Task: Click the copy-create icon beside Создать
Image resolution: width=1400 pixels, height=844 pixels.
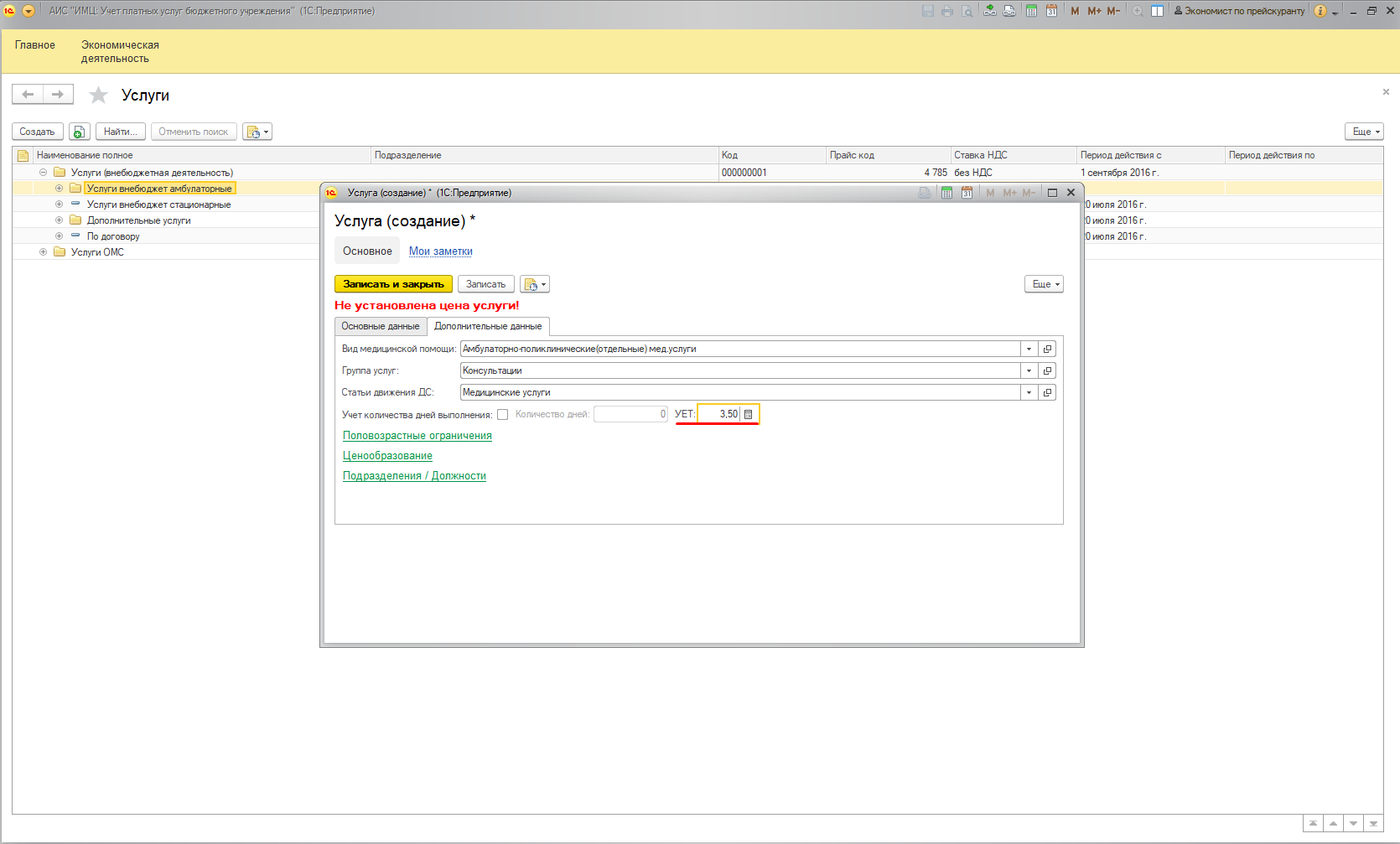Action: tap(79, 132)
